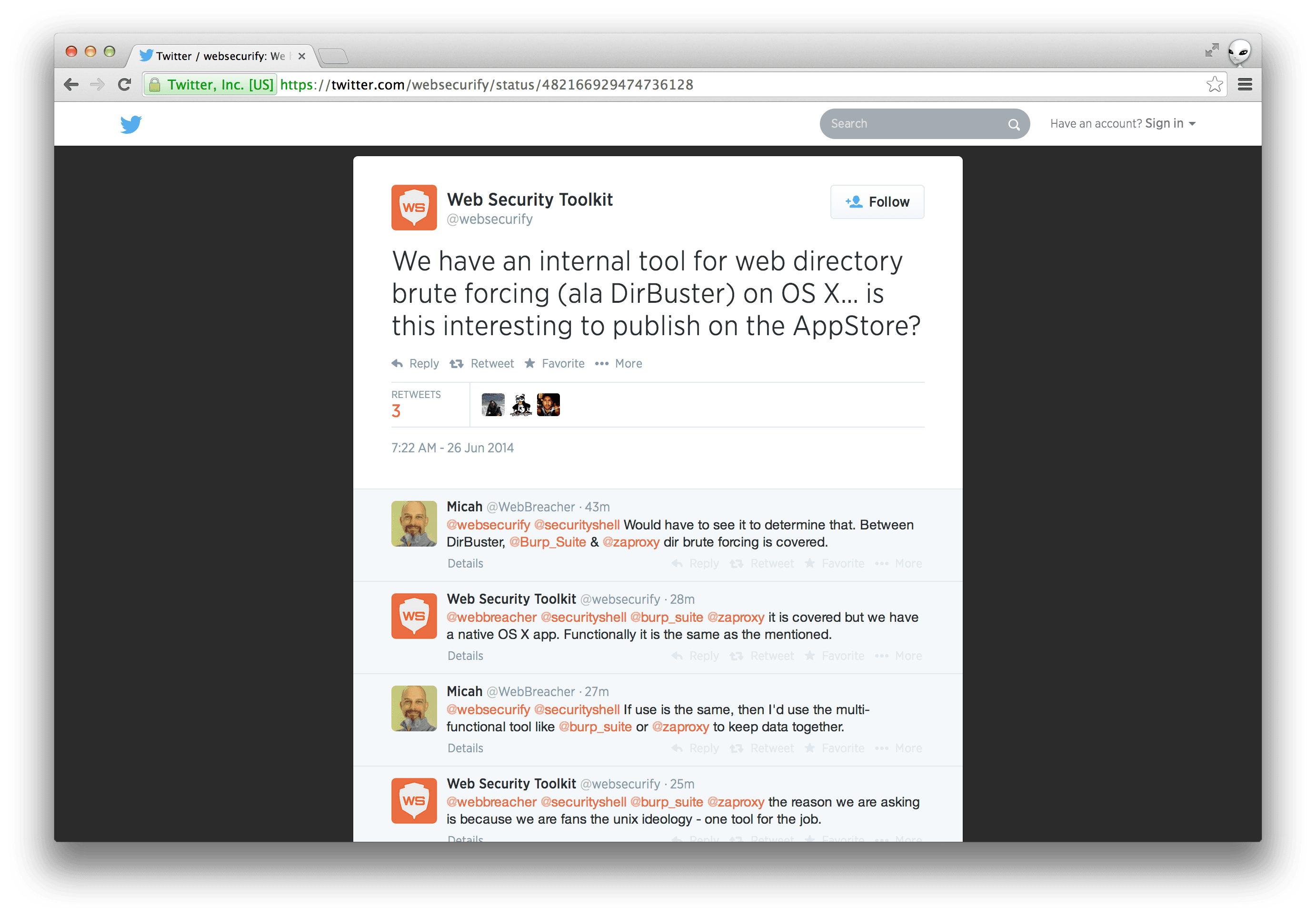Open a new browser tab

(333, 56)
